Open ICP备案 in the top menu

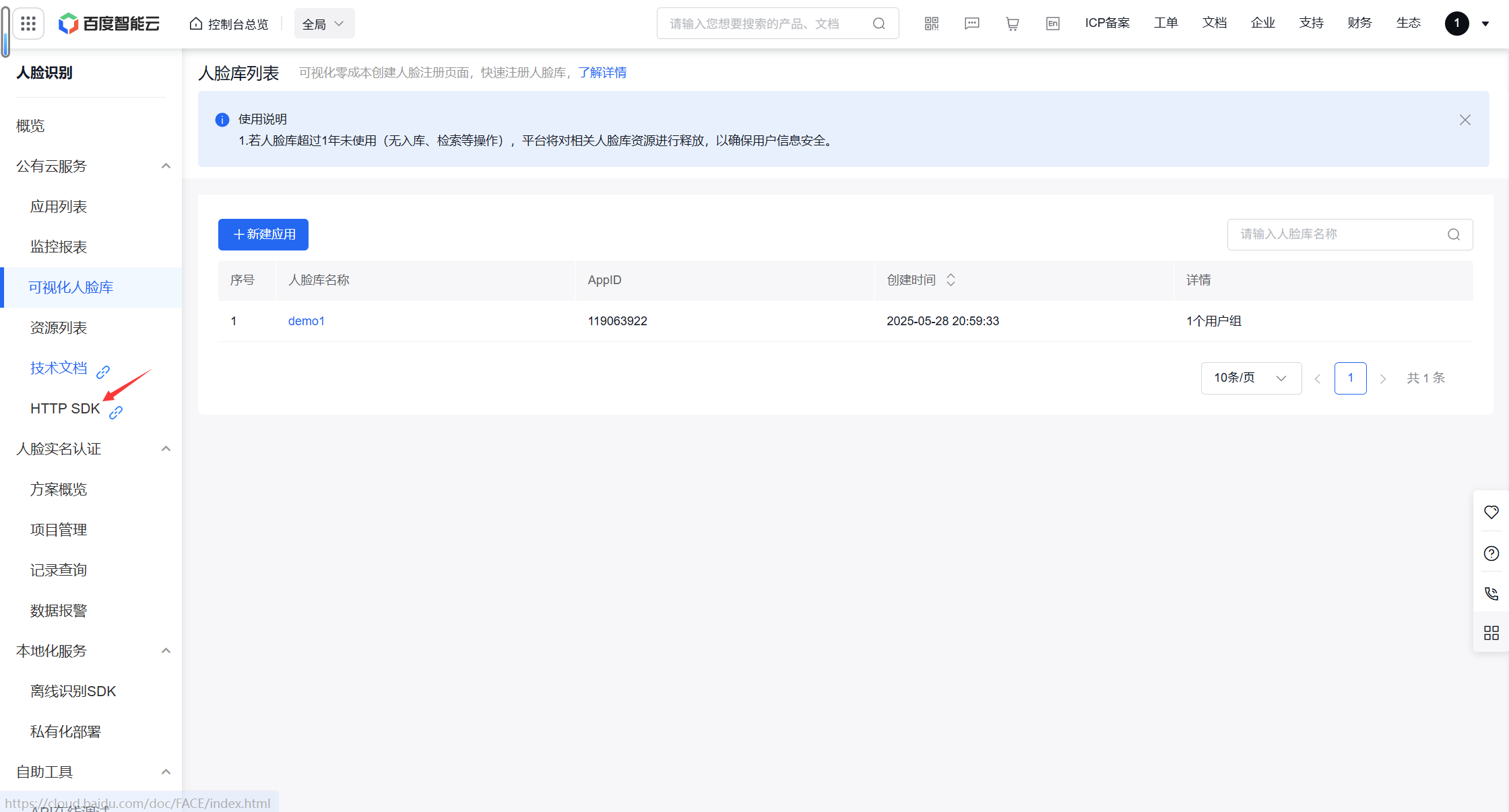pyautogui.click(x=1107, y=23)
